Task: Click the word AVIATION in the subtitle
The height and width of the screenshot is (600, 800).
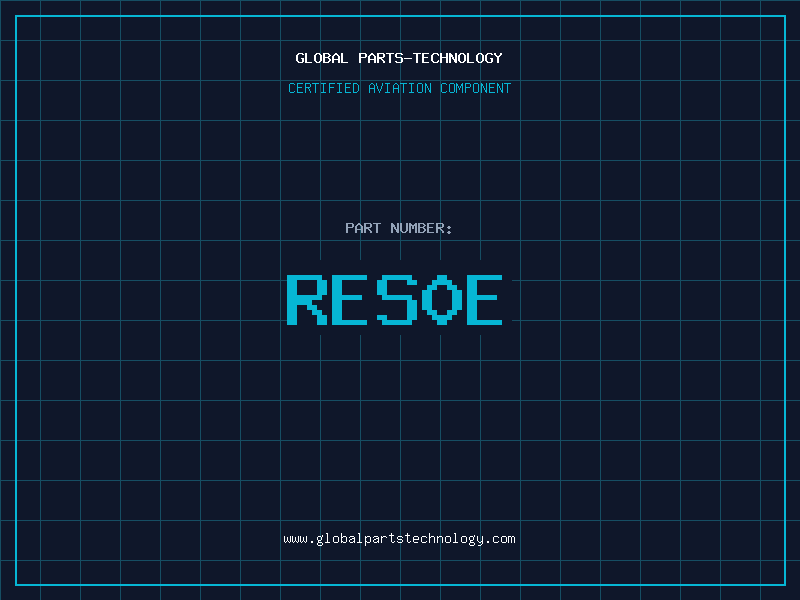Action: click(x=400, y=88)
